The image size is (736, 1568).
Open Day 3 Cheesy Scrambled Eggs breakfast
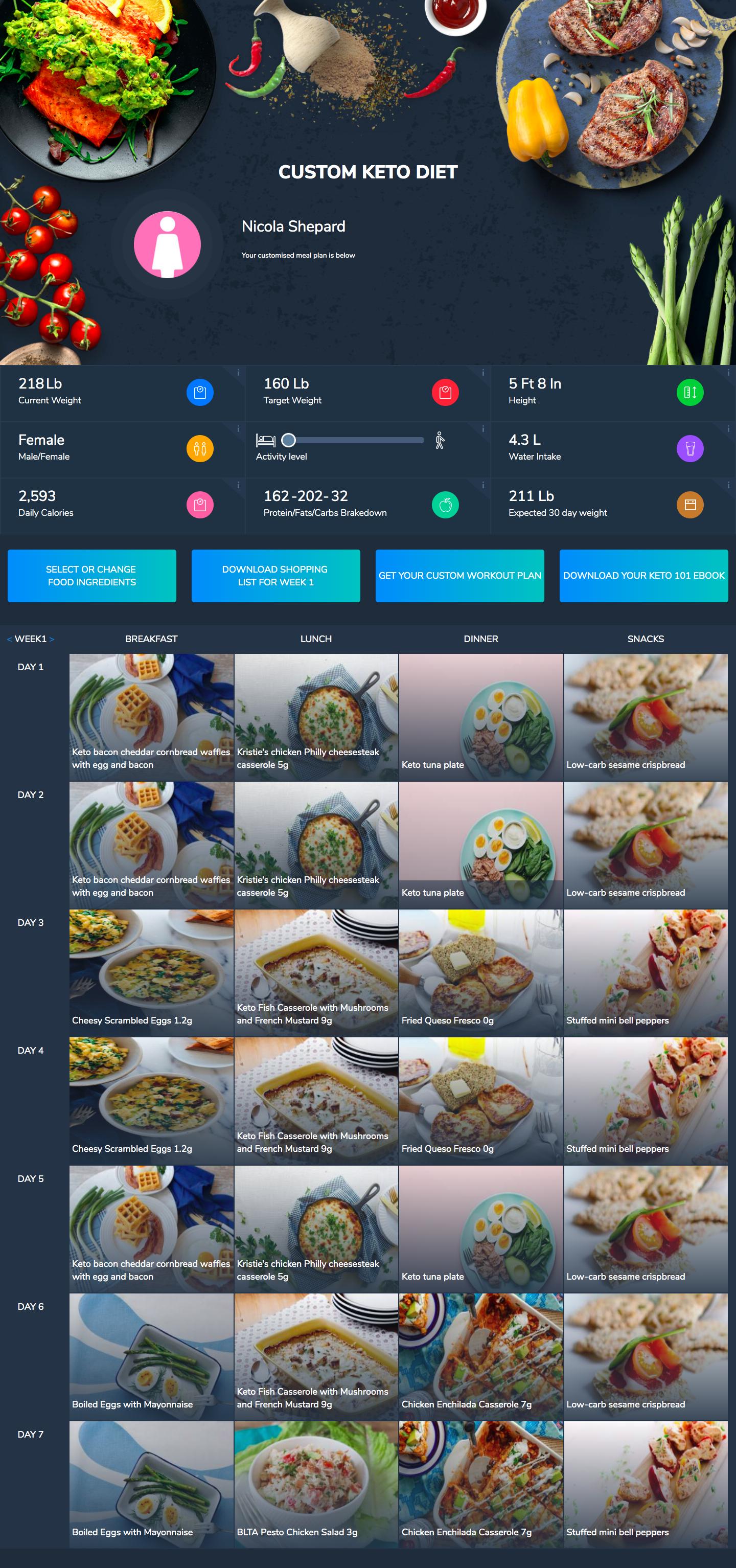tap(152, 973)
